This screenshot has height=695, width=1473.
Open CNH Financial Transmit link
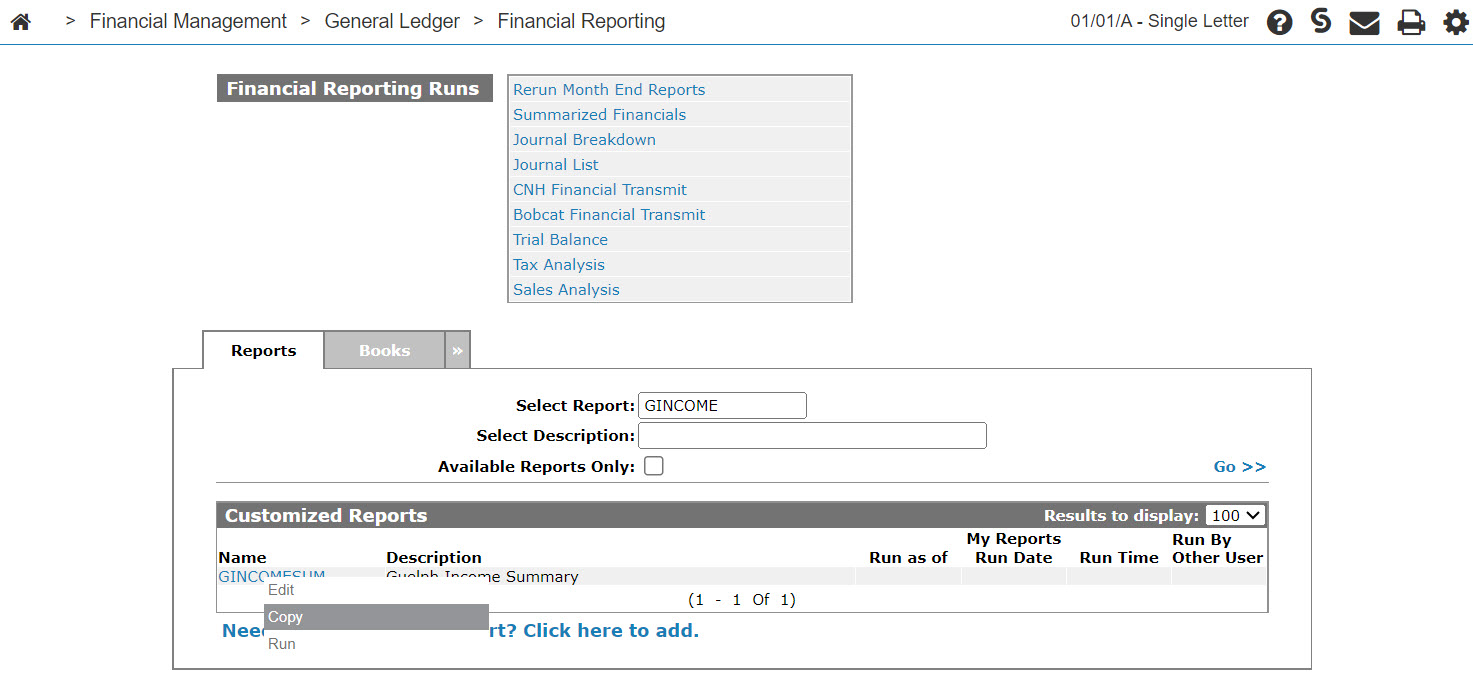click(x=600, y=190)
